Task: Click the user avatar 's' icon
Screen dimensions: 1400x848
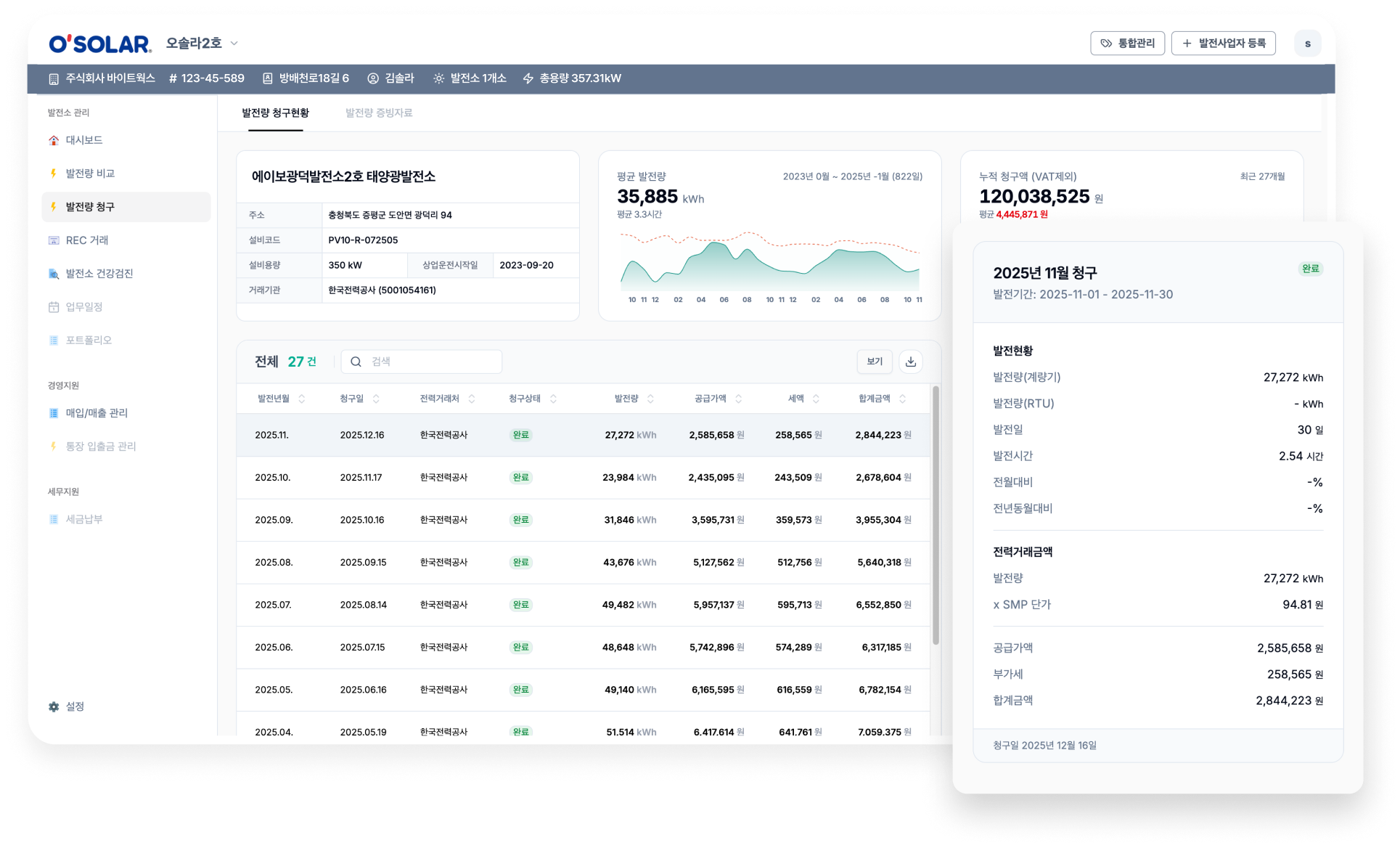Action: click(x=1307, y=44)
